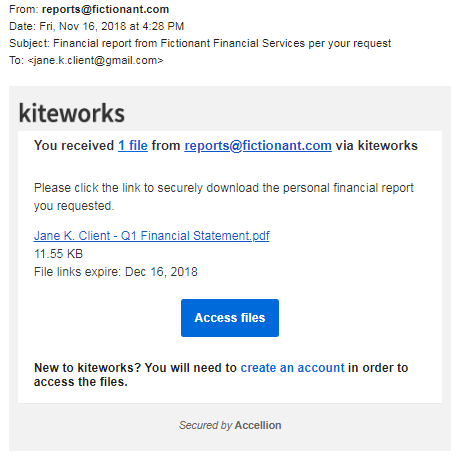The width and height of the screenshot is (460, 460).
Task: Click the 'Secured by Accellion' footer text
Action: (230, 425)
